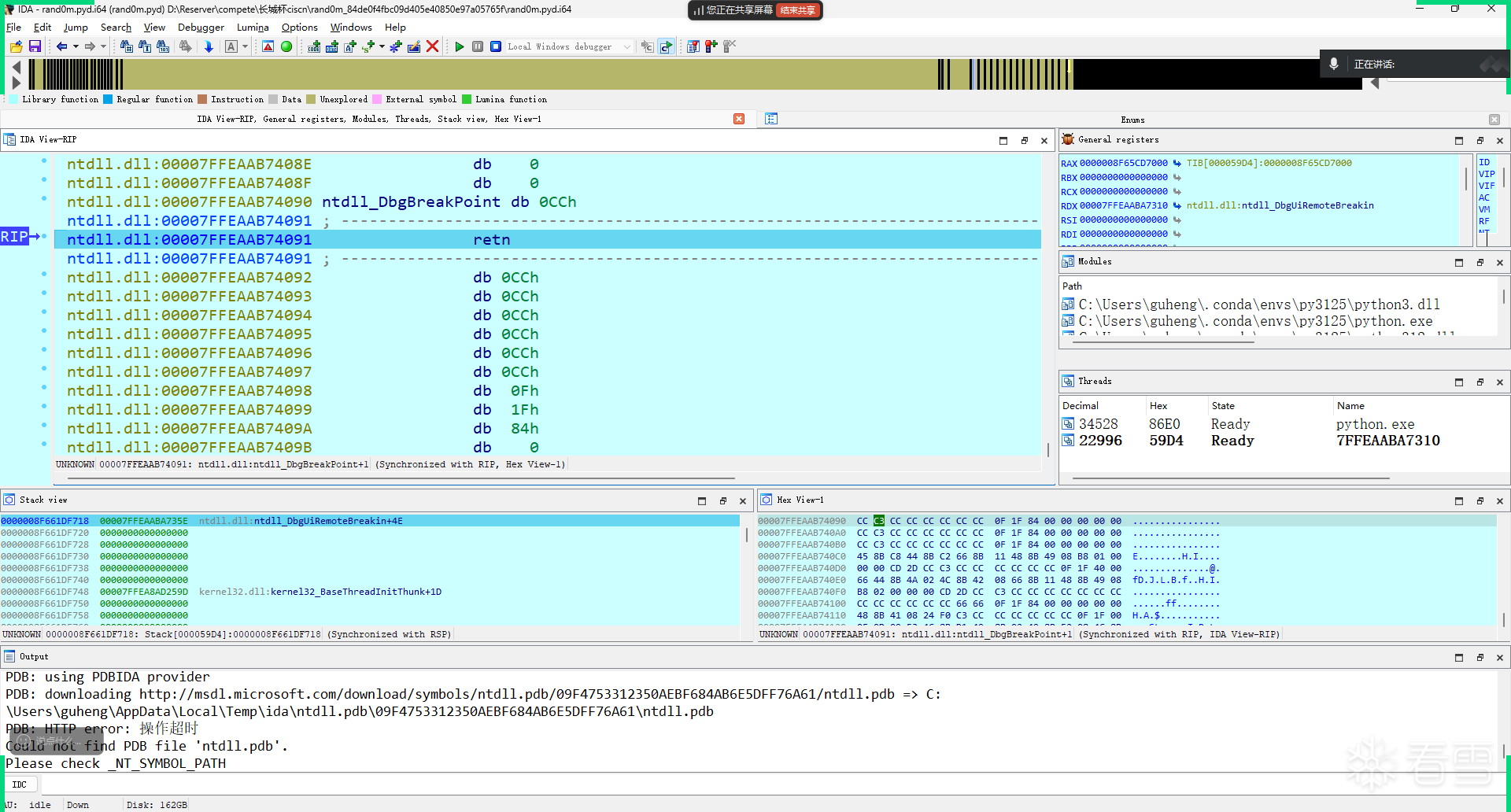The image size is (1511, 812).
Task: Open the Lumina menu
Action: click(253, 28)
